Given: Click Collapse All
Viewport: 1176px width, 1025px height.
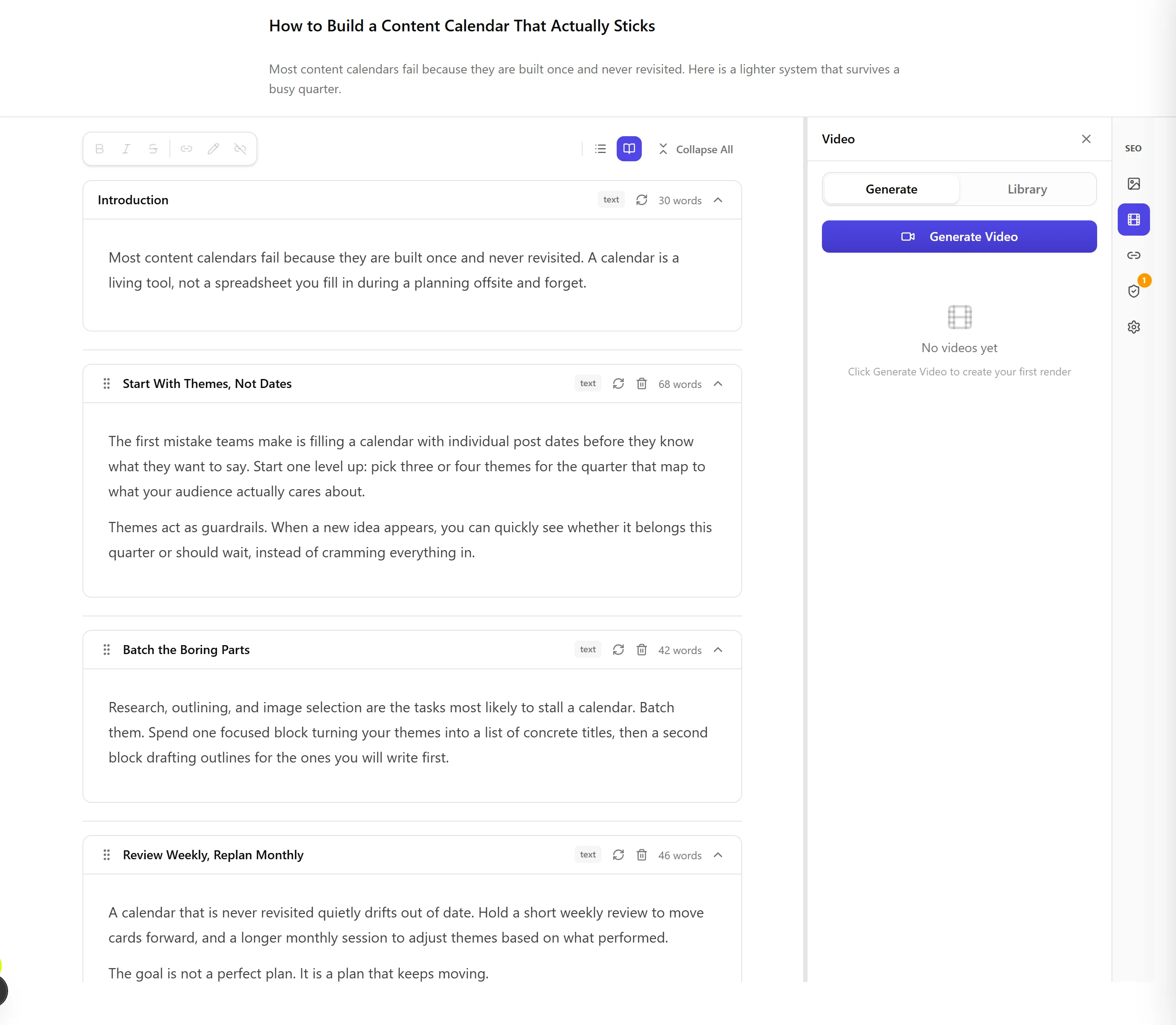Looking at the screenshot, I should 695,149.
